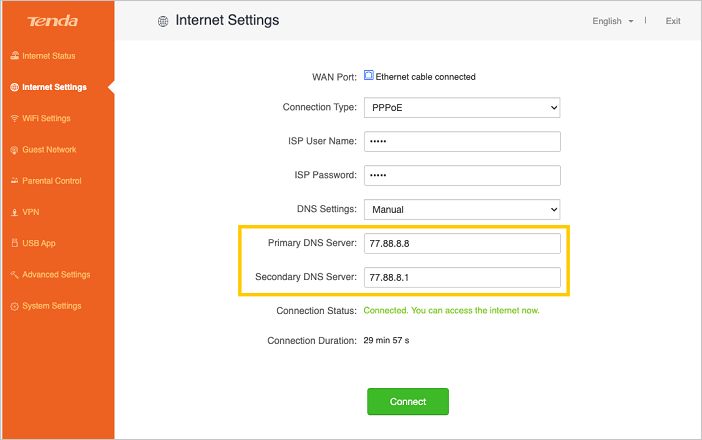702x440 pixels.
Task: Click the Advanced Settings wrench icon
Action: (14, 275)
